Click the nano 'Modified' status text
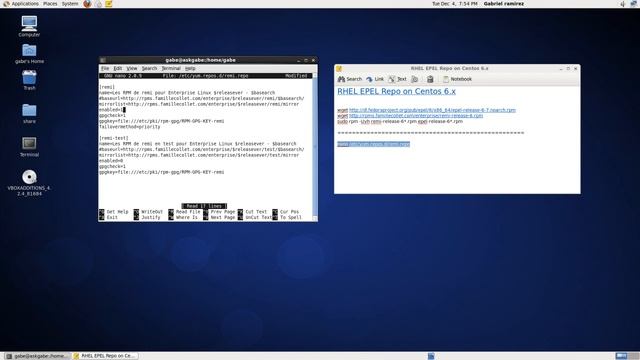This screenshot has height=360, width=640. click(x=296, y=76)
